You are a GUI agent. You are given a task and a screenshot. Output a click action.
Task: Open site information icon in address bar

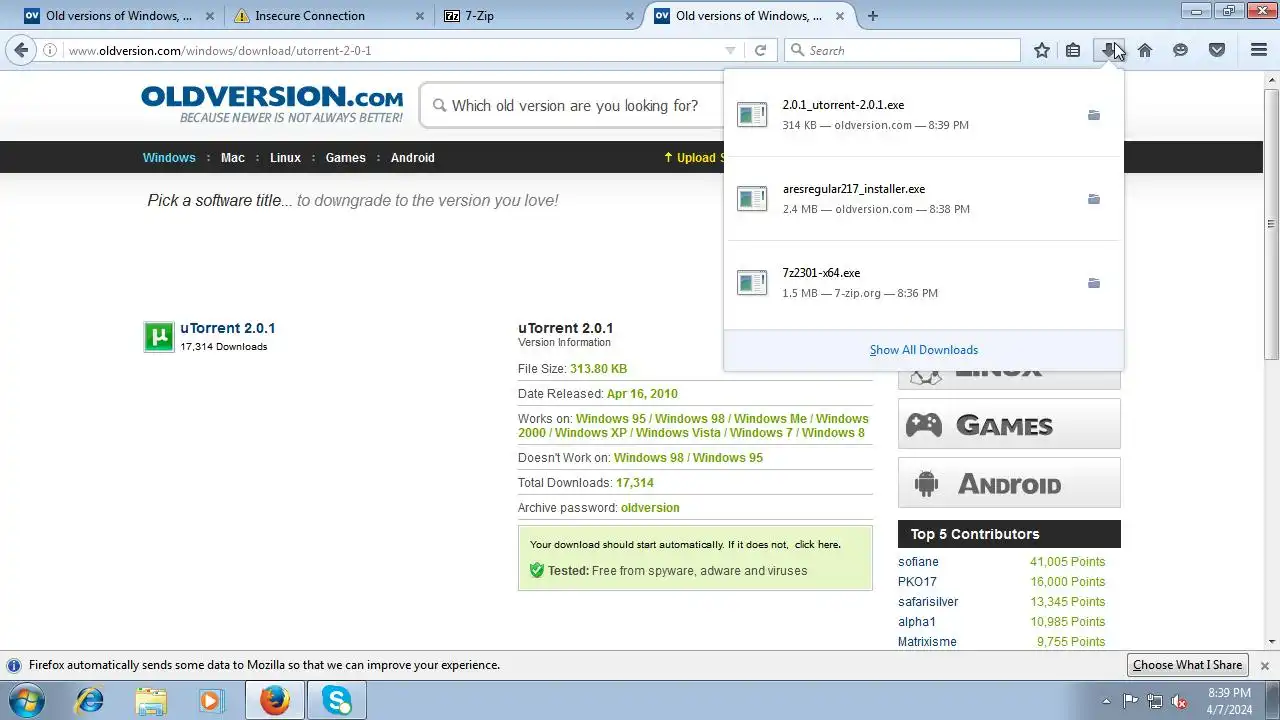point(50,50)
